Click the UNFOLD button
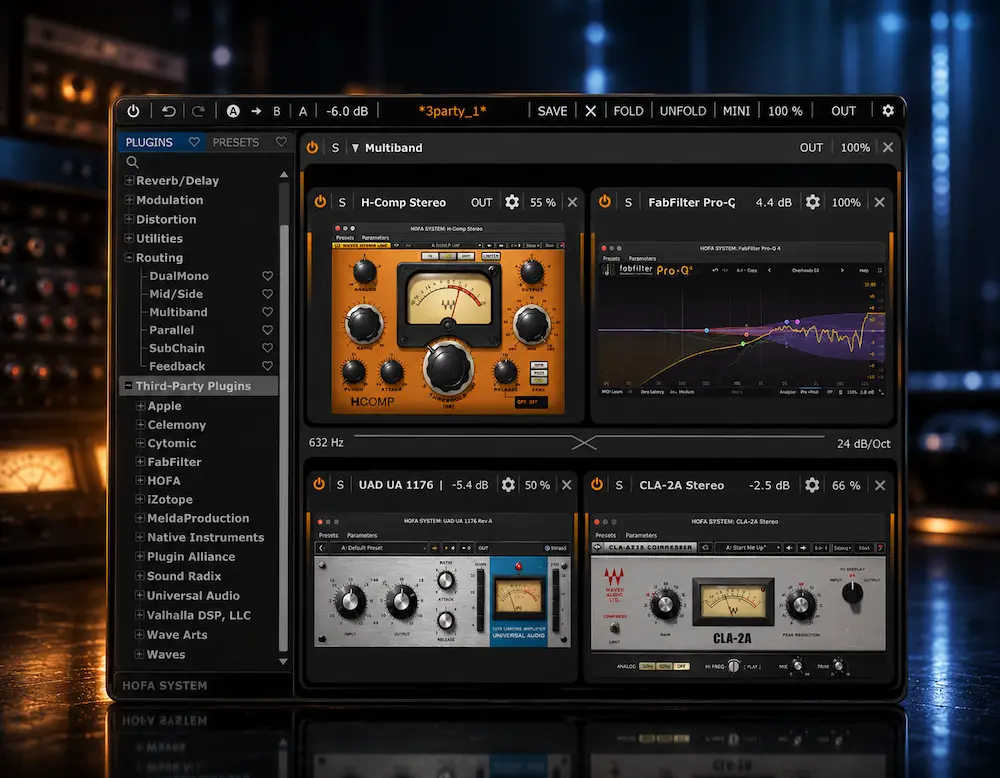The height and width of the screenshot is (778, 1000). 683,111
